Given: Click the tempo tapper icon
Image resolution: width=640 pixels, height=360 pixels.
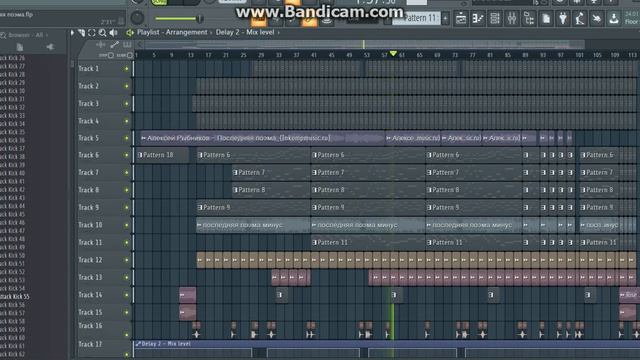Looking at the screenshot, I should click(x=580, y=18).
